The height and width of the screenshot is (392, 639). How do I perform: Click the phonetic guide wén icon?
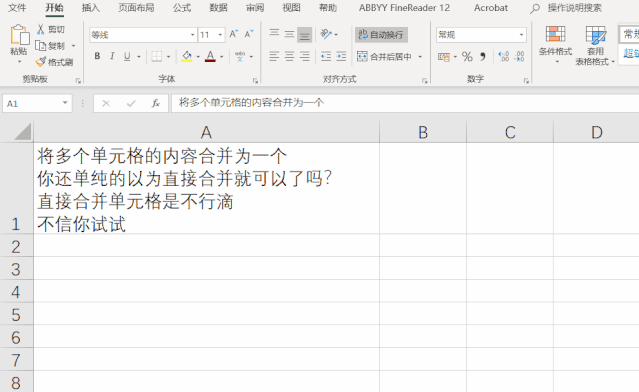pyautogui.click(x=240, y=56)
